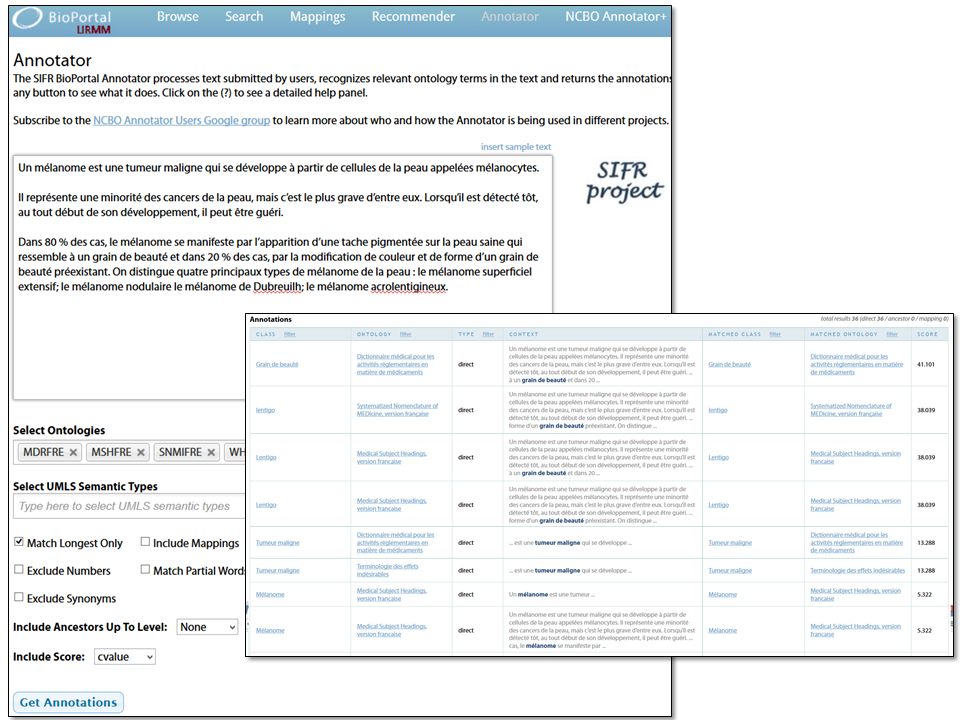
Task: Click the insert sample text link
Action: 515,147
